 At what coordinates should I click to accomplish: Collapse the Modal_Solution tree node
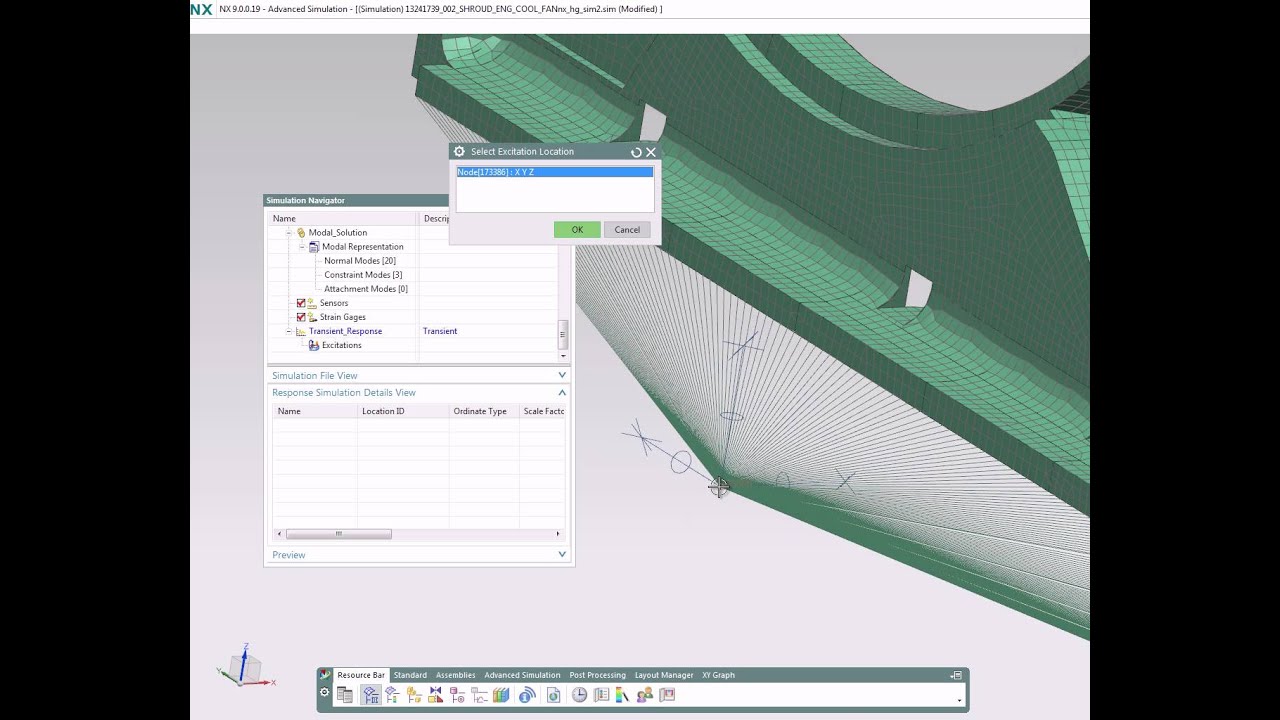(x=289, y=233)
